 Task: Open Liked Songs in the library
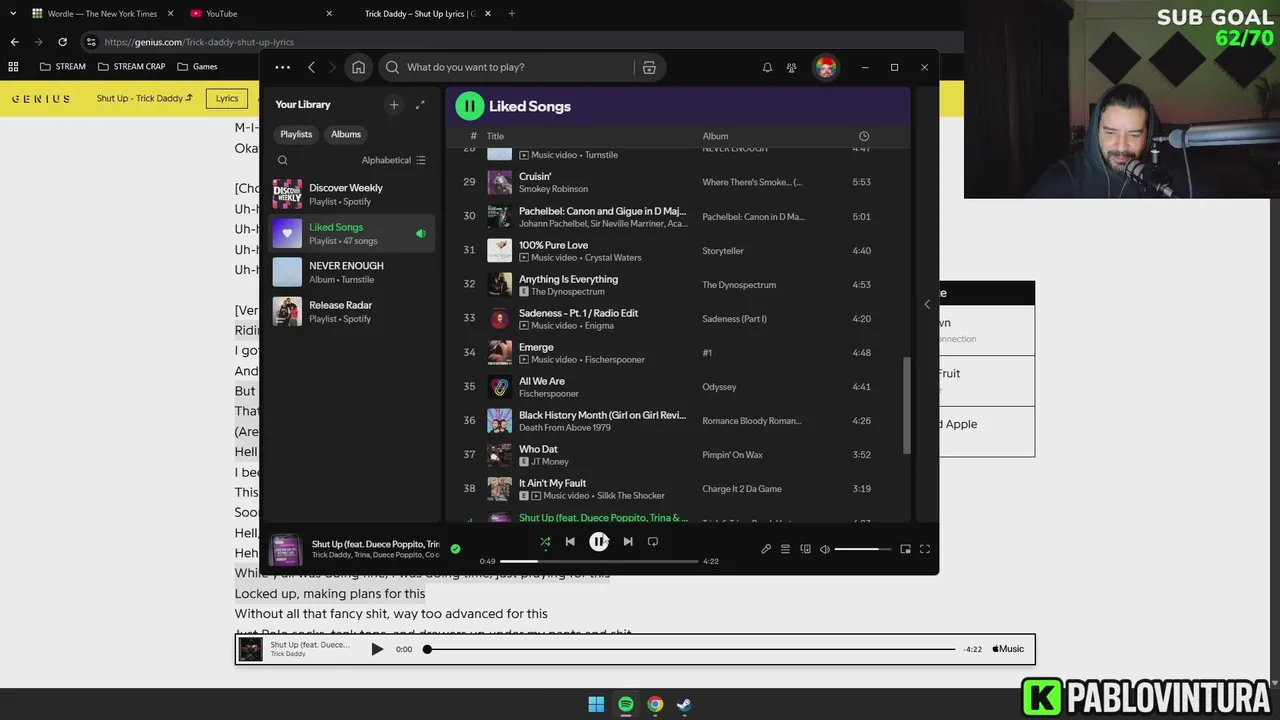point(352,233)
